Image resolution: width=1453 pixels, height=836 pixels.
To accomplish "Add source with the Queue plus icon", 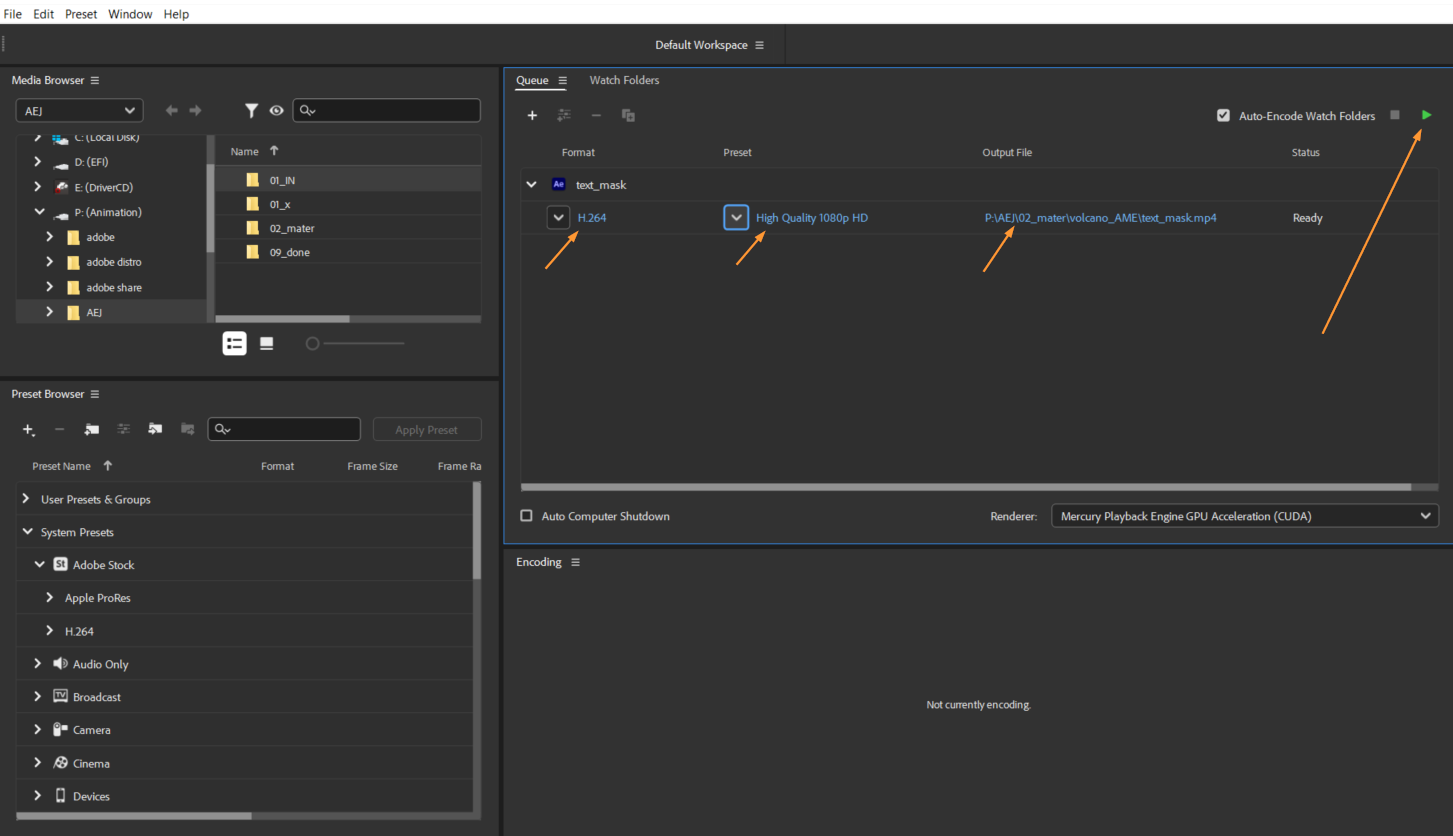I will point(532,116).
